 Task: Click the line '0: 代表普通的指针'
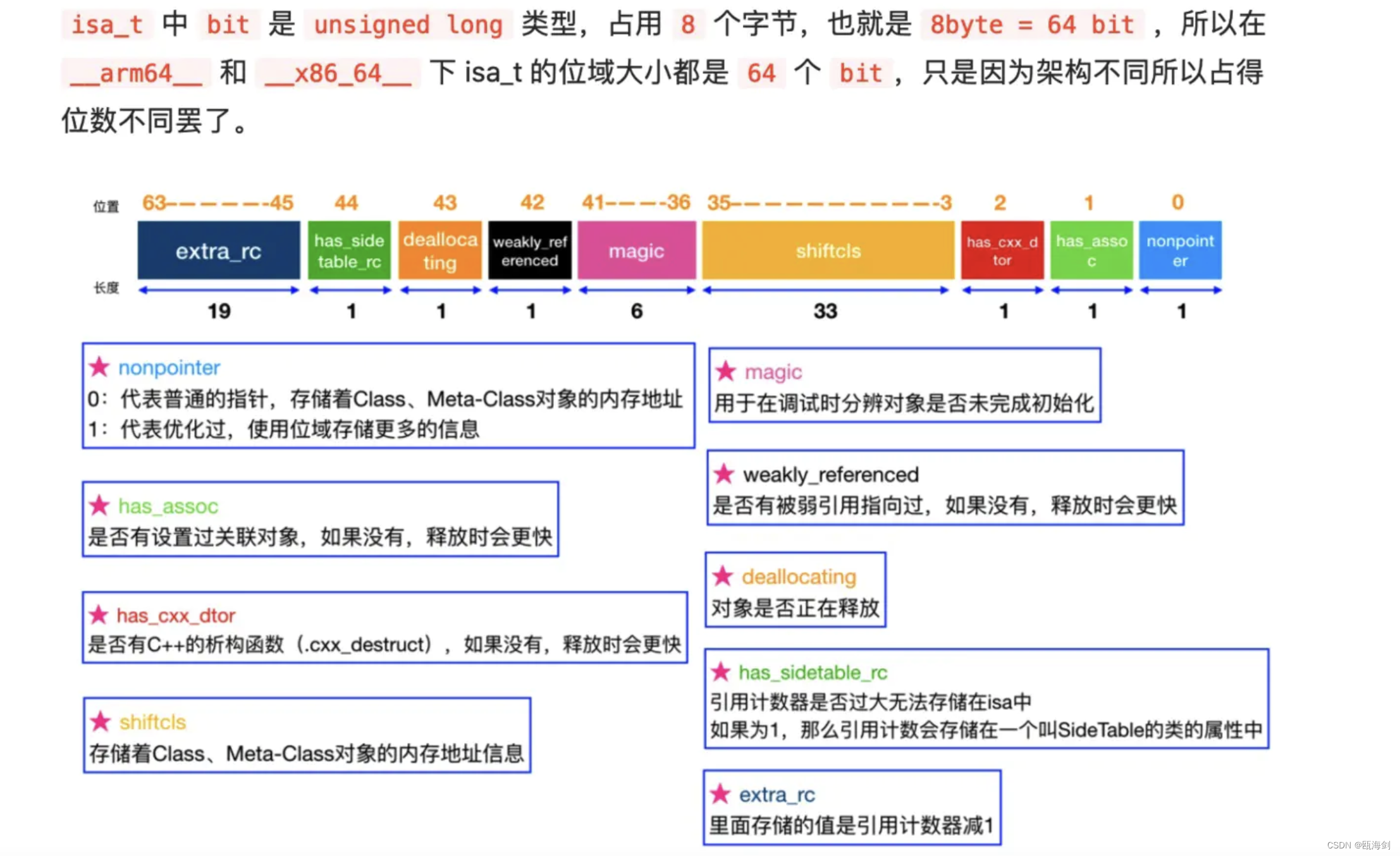(x=385, y=399)
